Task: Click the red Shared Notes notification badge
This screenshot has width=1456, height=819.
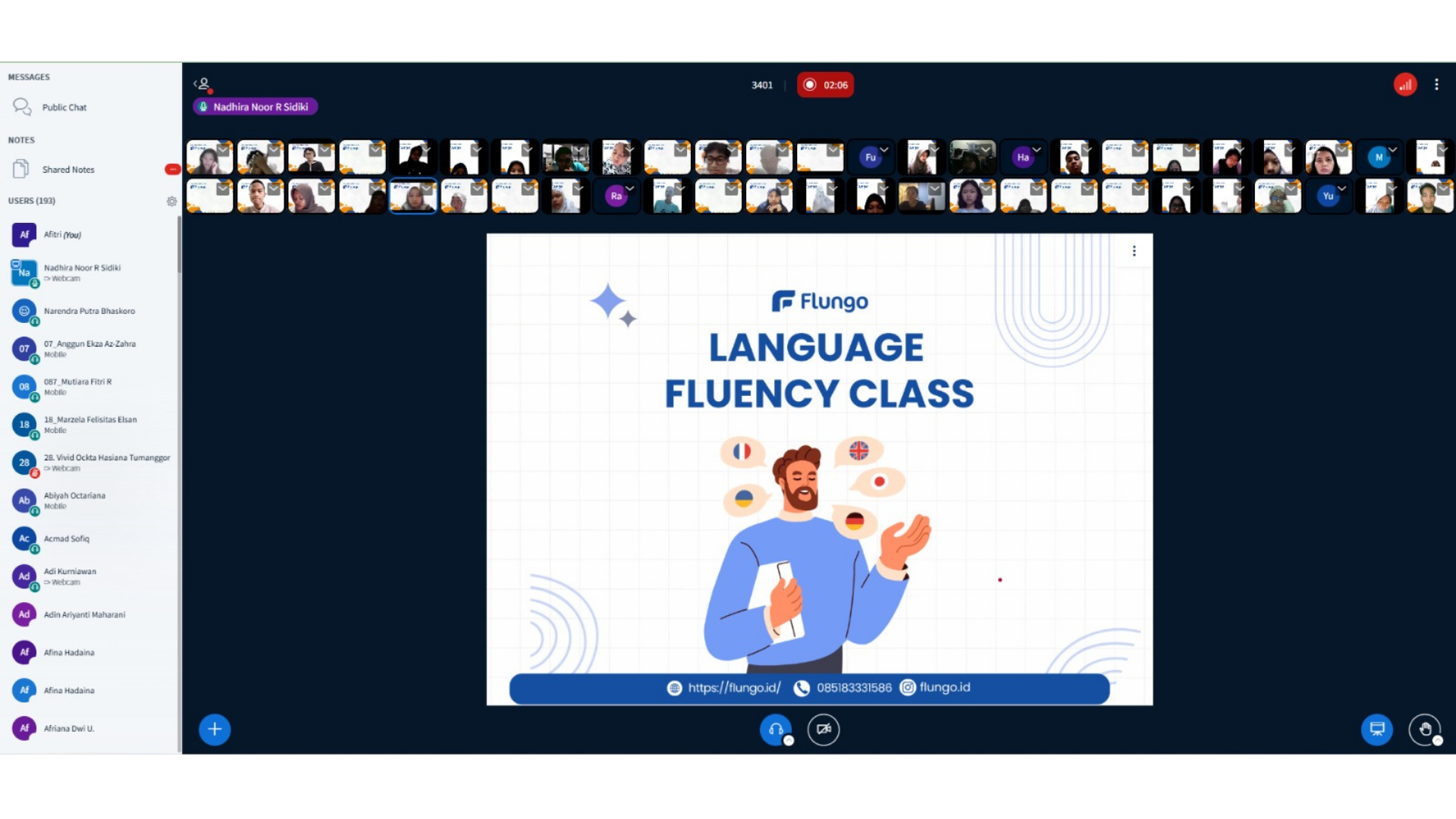Action: pos(172,169)
